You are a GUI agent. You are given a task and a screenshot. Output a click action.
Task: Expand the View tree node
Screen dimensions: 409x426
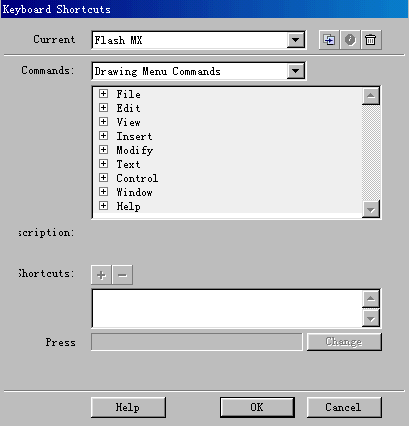[x=103, y=122]
